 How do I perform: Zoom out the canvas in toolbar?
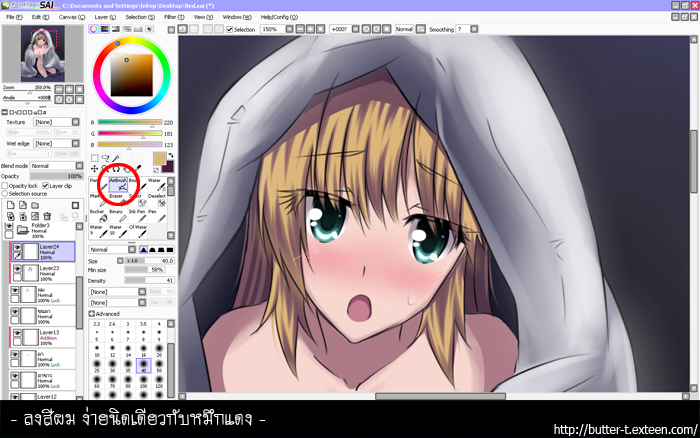point(300,29)
